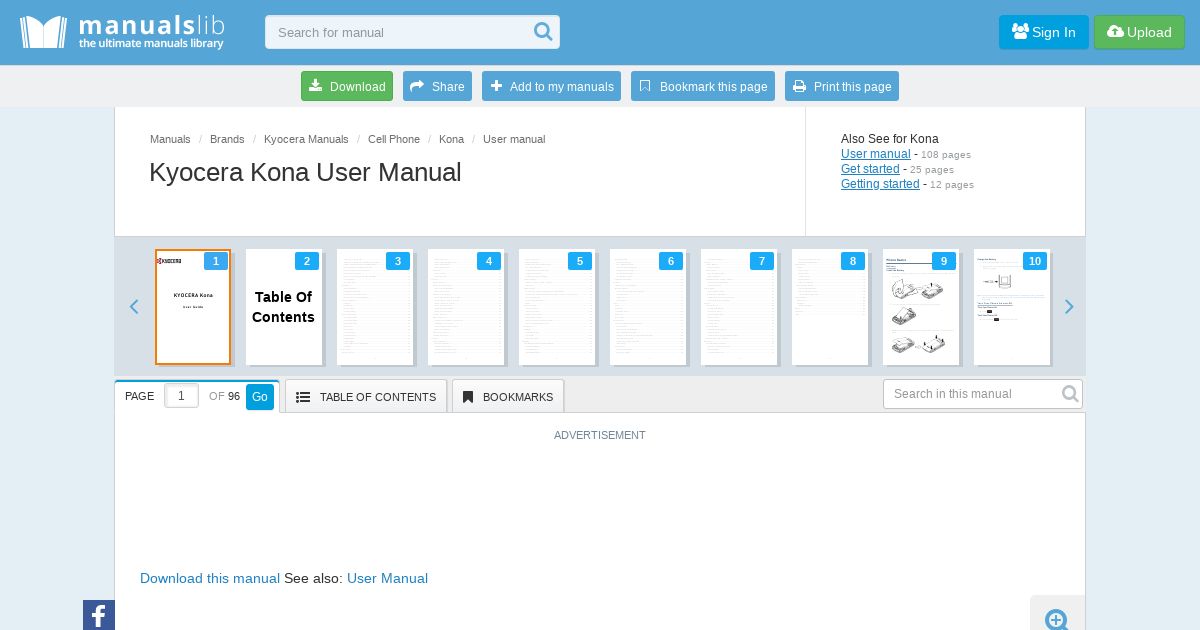Screen dimensions: 1200x630
Task: Bookmark this page
Action: point(703,86)
